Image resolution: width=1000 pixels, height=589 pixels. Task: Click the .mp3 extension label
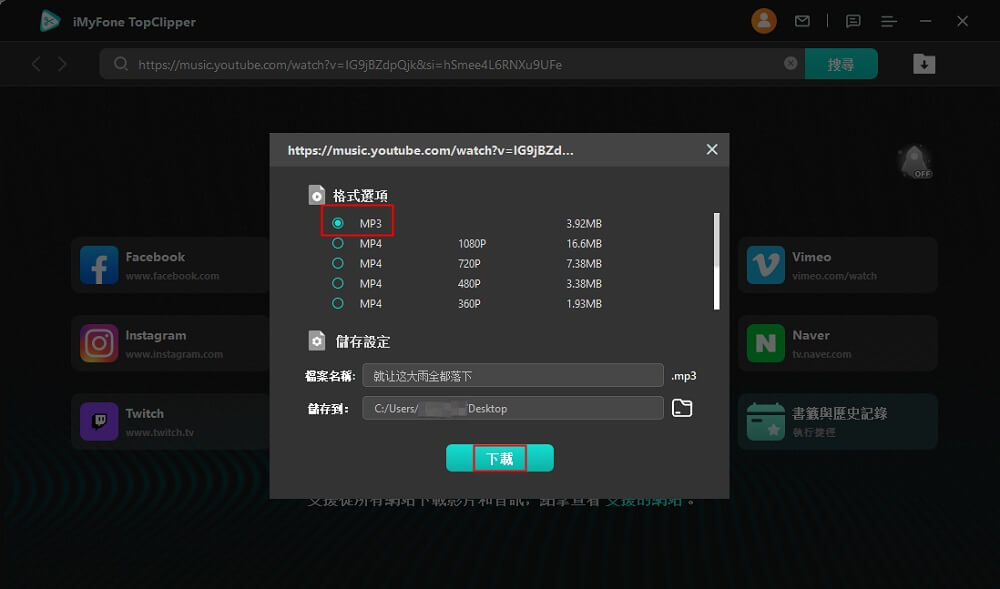[x=684, y=376]
